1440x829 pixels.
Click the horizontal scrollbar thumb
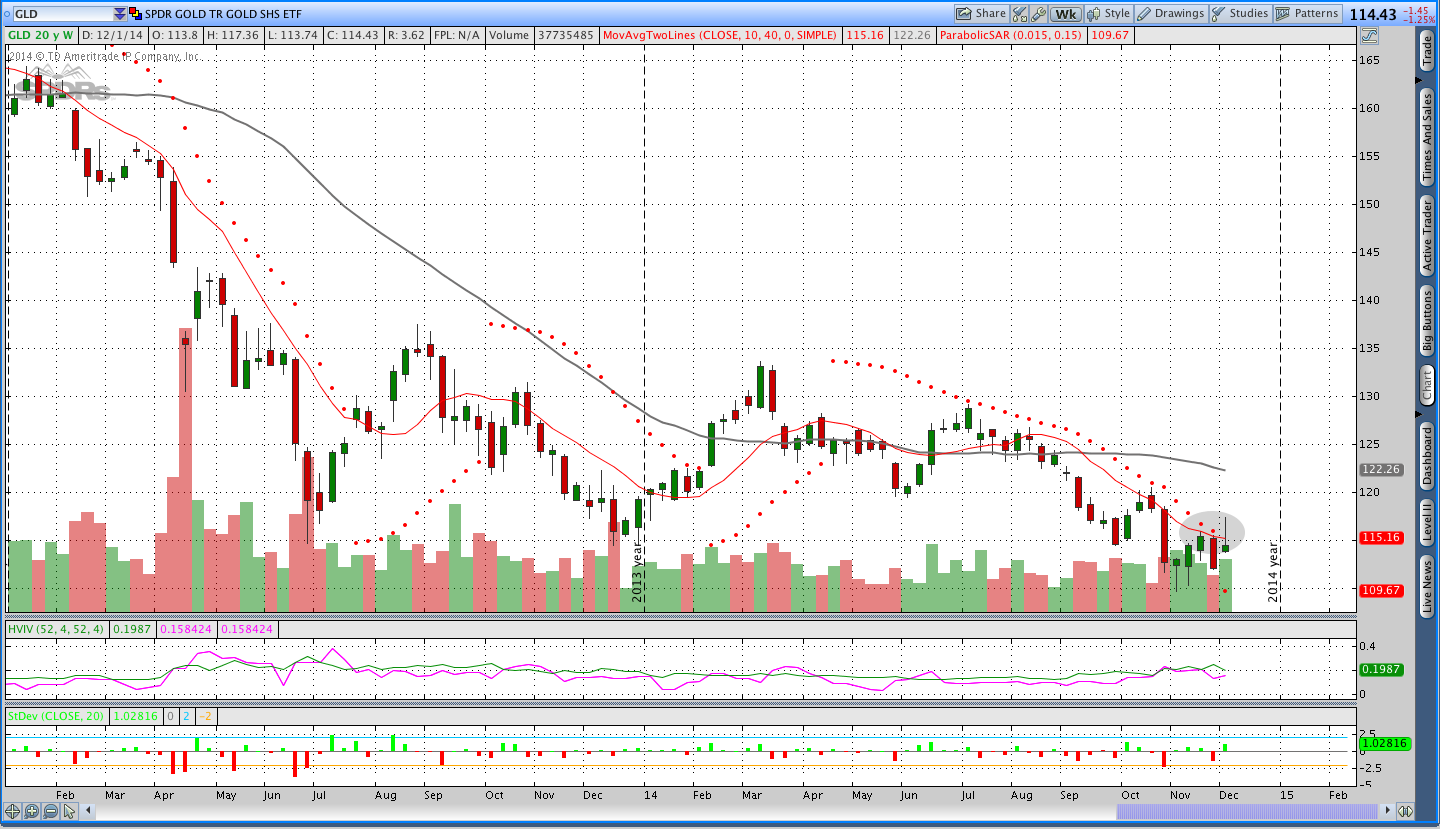1249,811
